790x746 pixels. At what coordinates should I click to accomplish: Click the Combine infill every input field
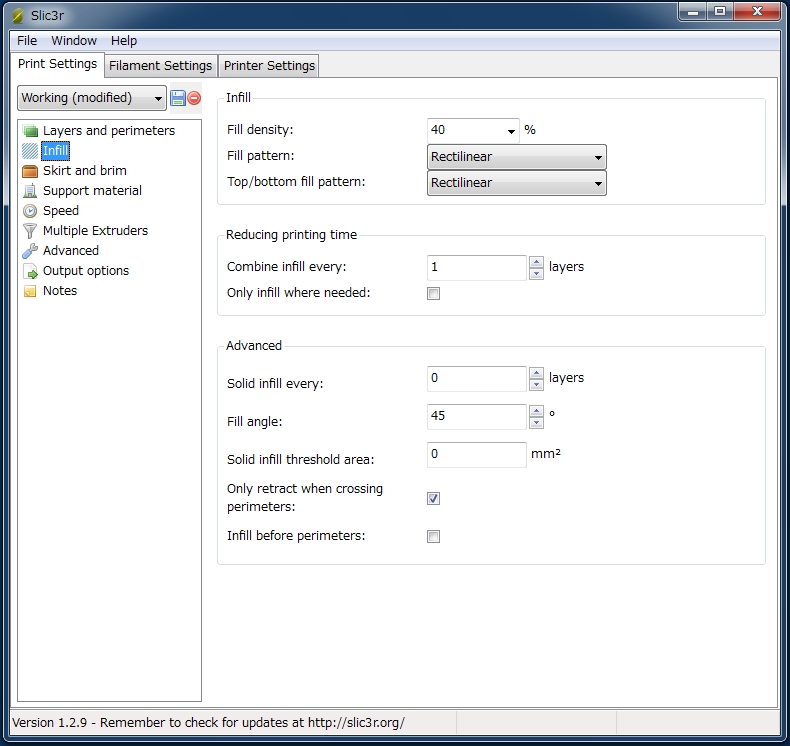[x=477, y=267]
